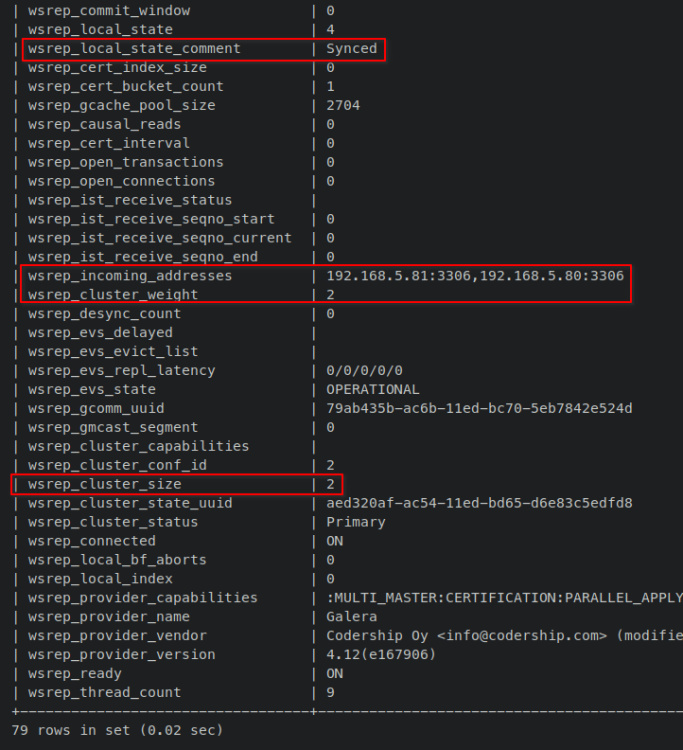Image resolution: width=683 pixels, height=750 pixels.
Task: Click the wsrep_ready variable name
Action: tap(75, 674)
